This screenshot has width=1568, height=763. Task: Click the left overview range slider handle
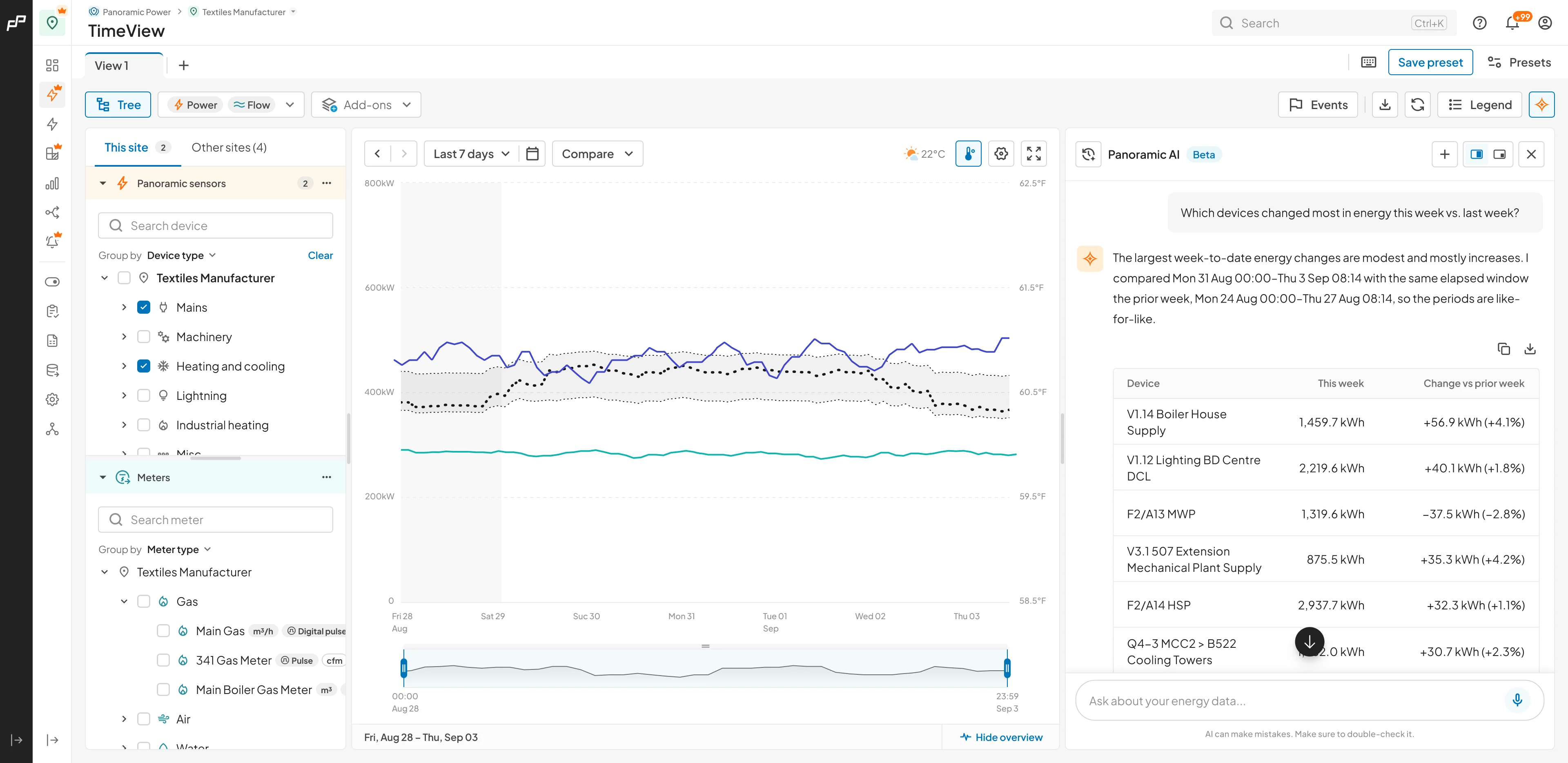[403, 668]
